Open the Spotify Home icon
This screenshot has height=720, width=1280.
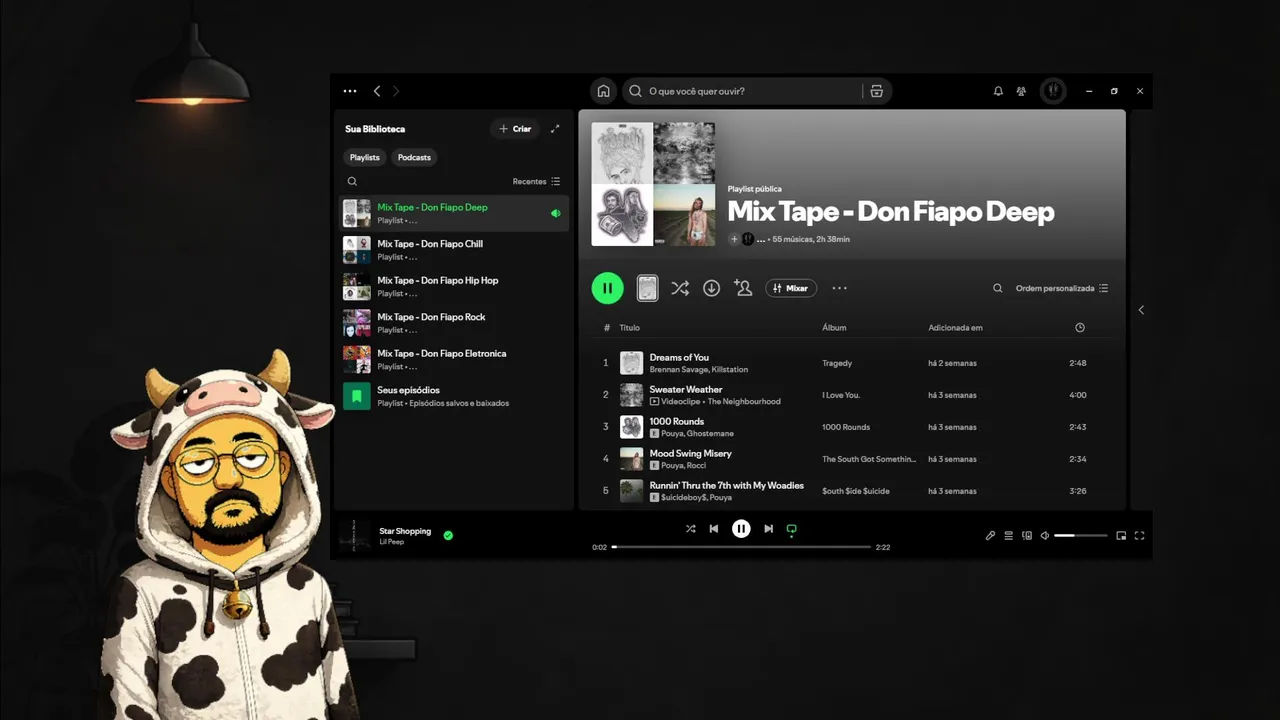click(603, 91)
